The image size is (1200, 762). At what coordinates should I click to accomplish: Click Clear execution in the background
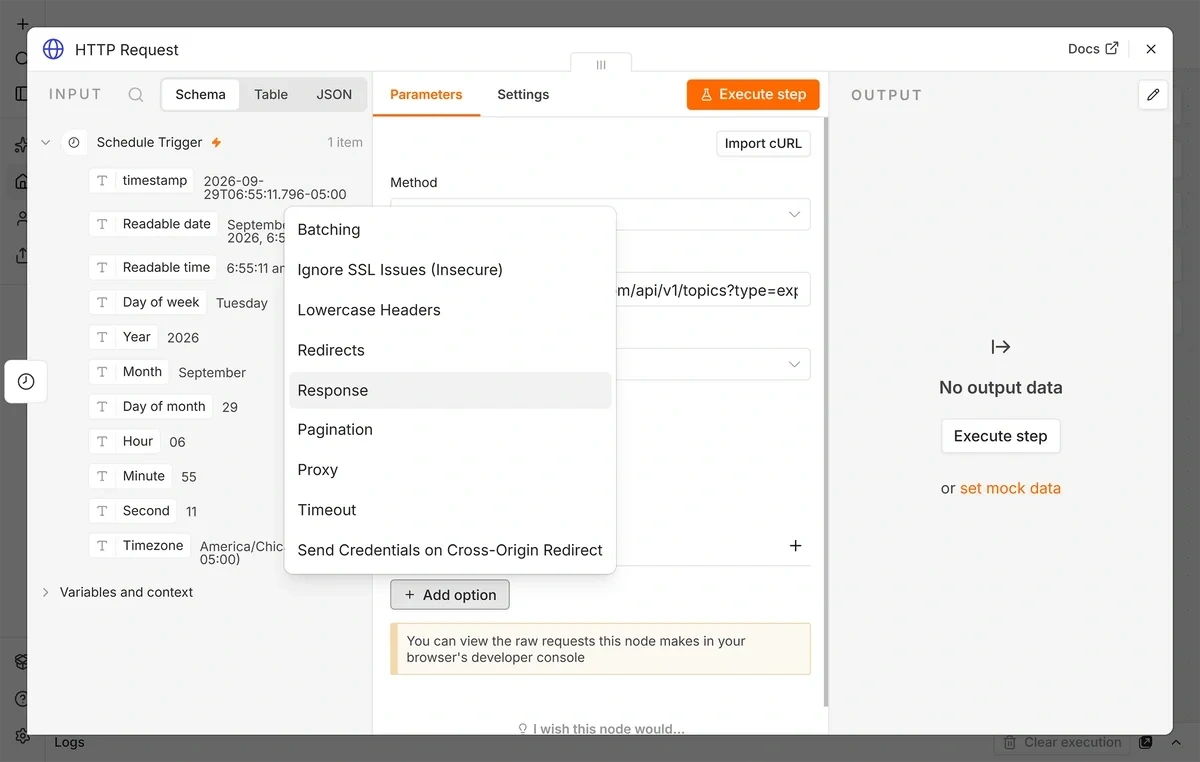(1062, 742)
